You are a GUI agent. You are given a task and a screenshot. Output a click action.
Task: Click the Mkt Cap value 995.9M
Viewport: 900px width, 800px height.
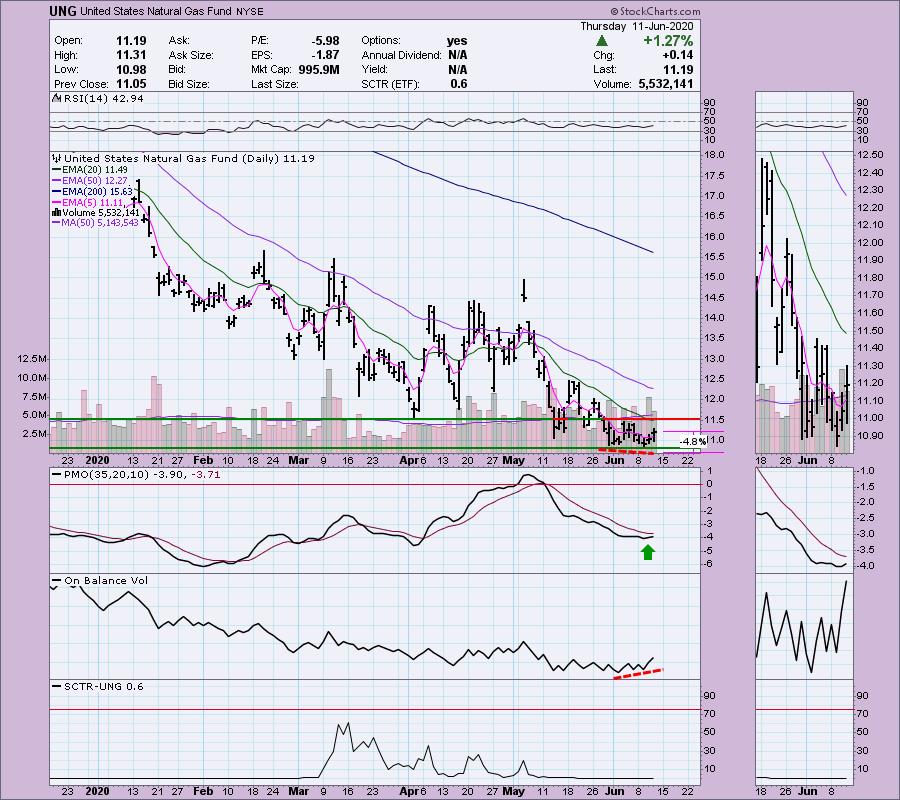coord(319,69)
